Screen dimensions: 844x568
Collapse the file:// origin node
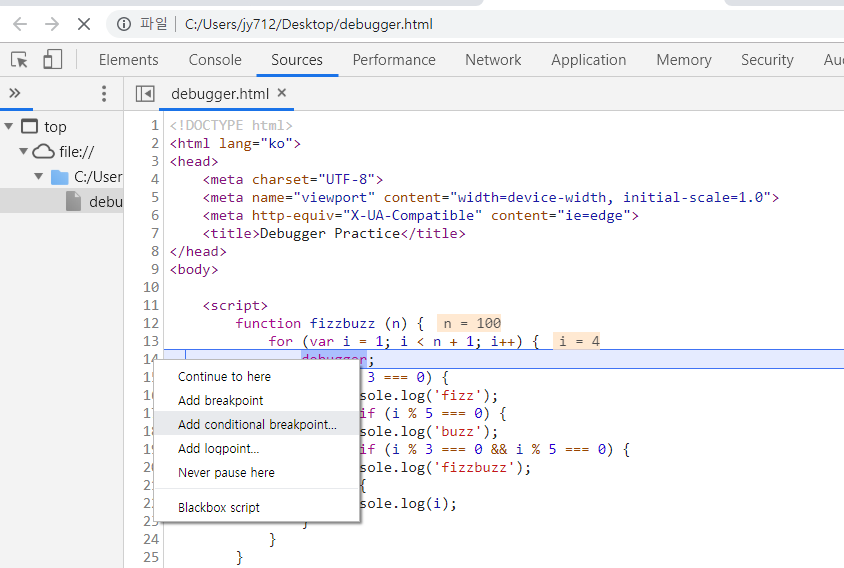coord(23,151)
